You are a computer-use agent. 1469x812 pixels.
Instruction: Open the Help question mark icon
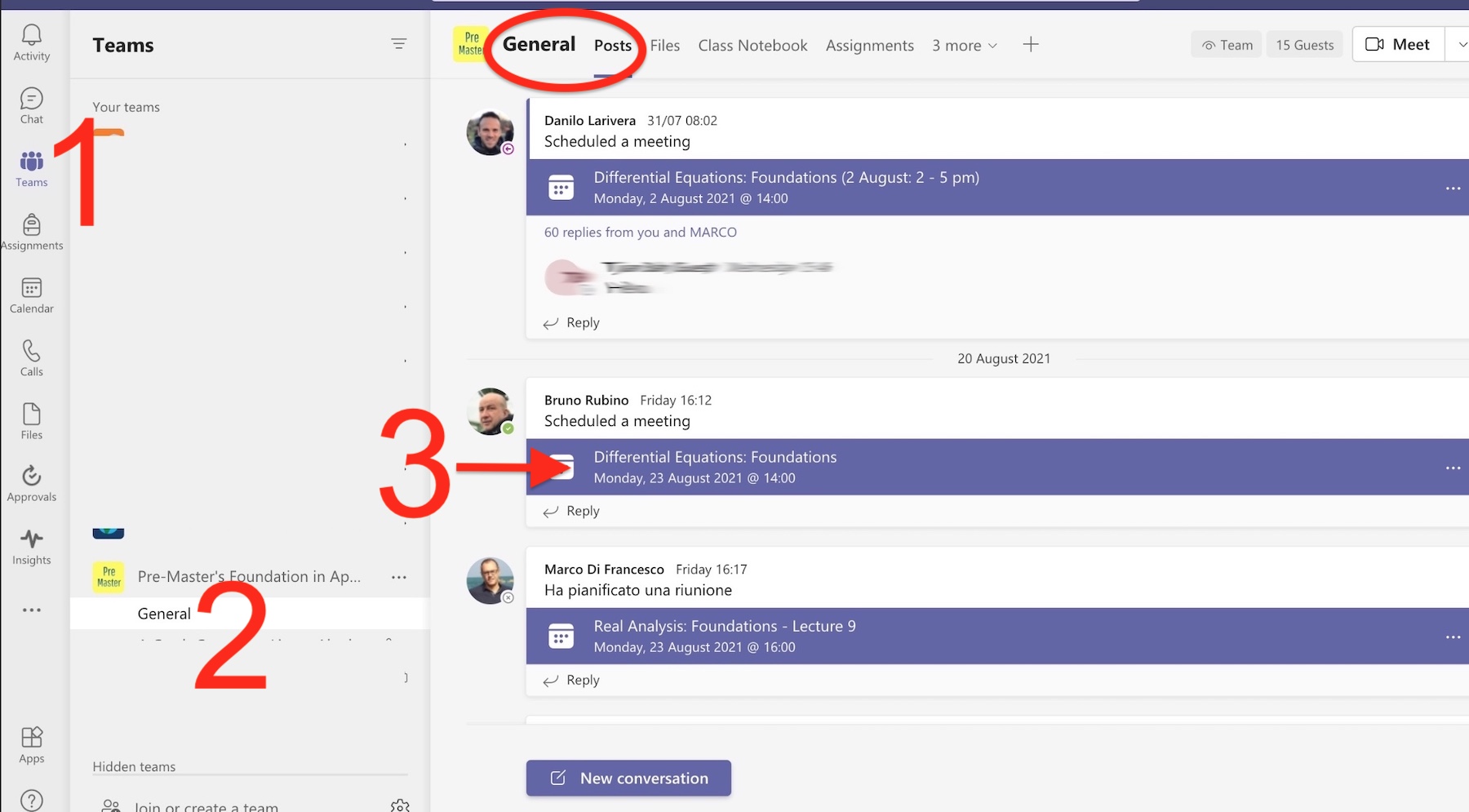coord(31,800)
